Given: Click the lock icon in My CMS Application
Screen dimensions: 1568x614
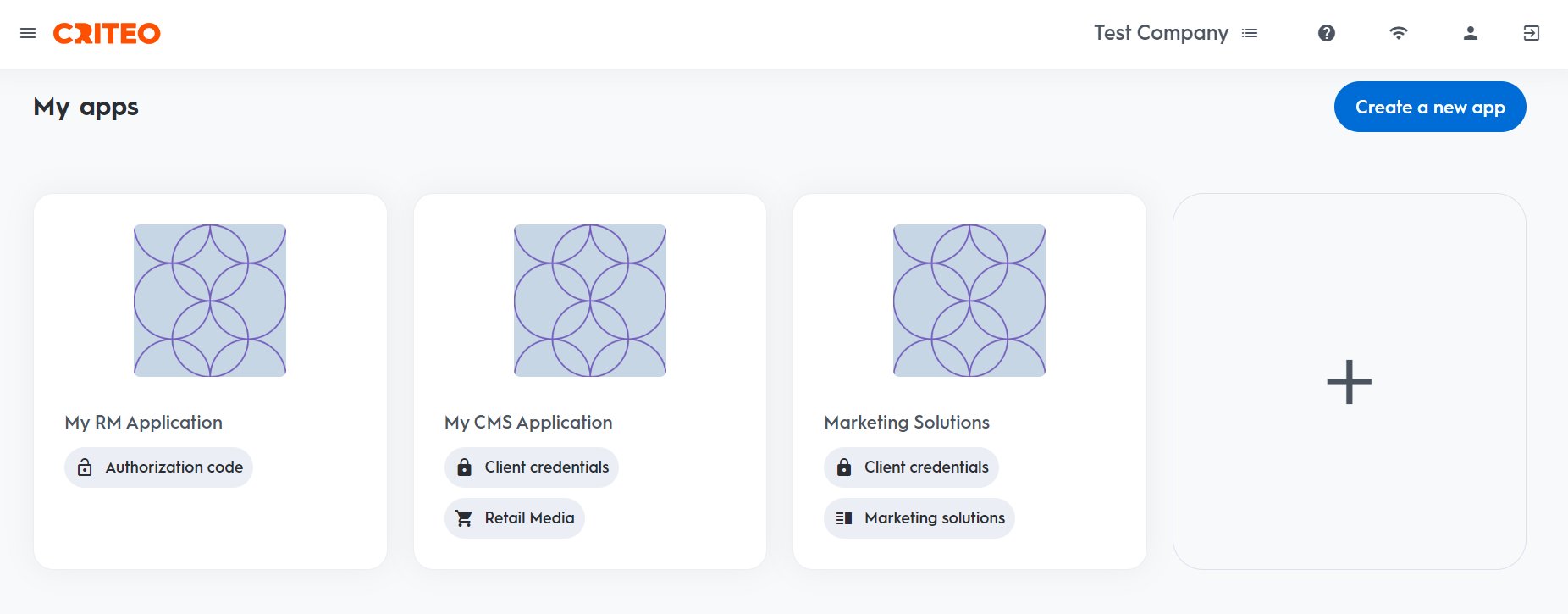Looking at the screenshot, I should click(464, 467).
